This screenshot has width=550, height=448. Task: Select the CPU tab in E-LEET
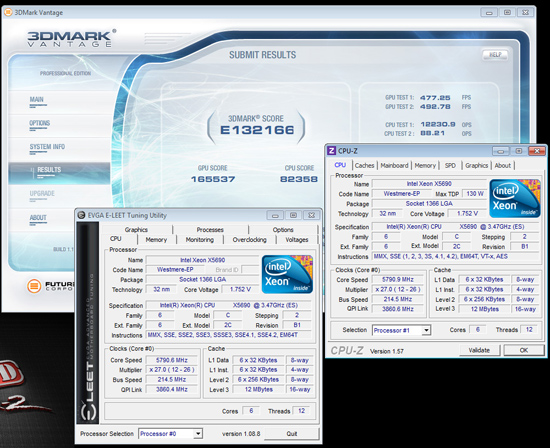coord(115,239)
